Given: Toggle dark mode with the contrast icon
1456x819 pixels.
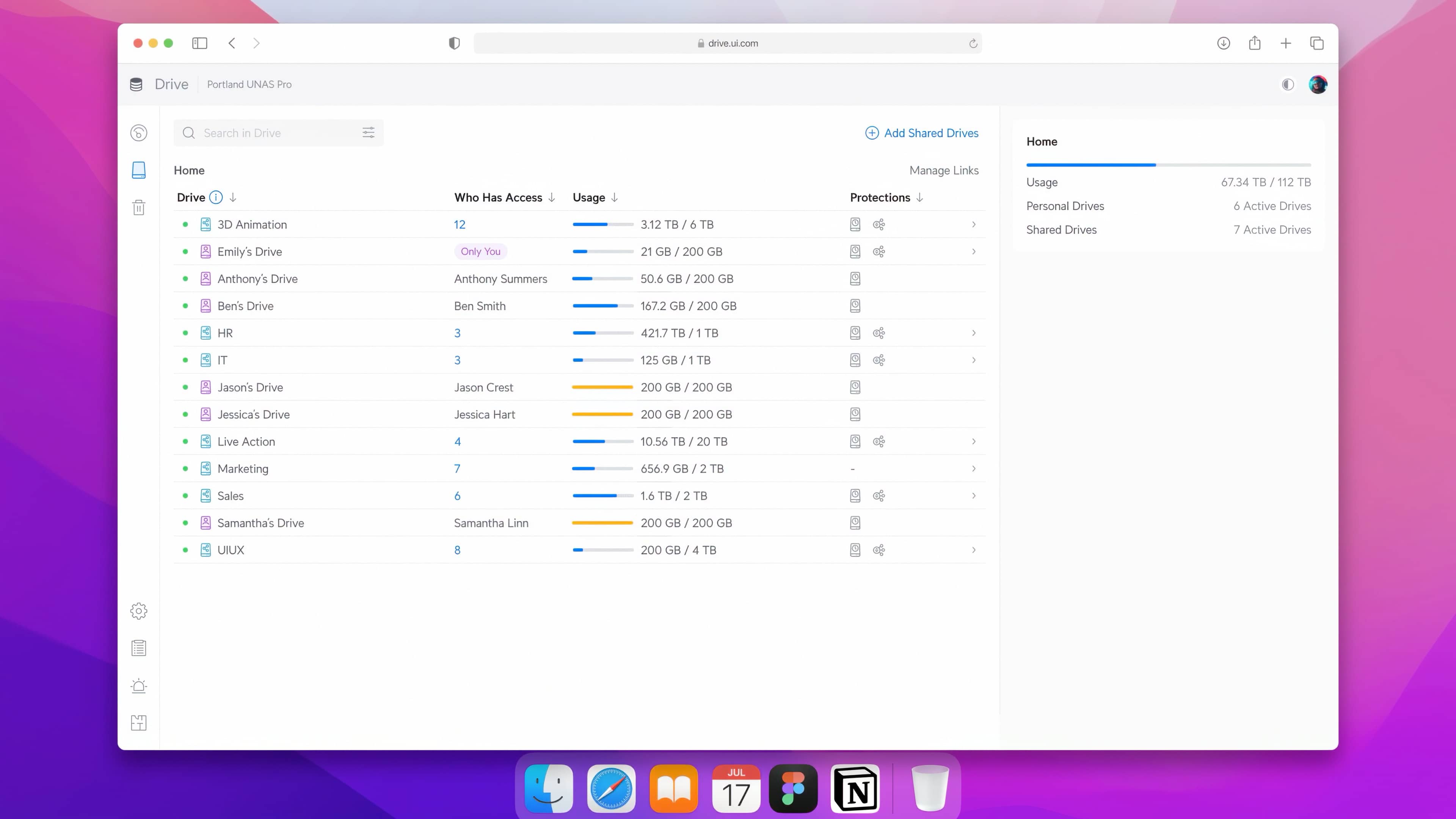Looking at the screenshot, I should 1288,84.
